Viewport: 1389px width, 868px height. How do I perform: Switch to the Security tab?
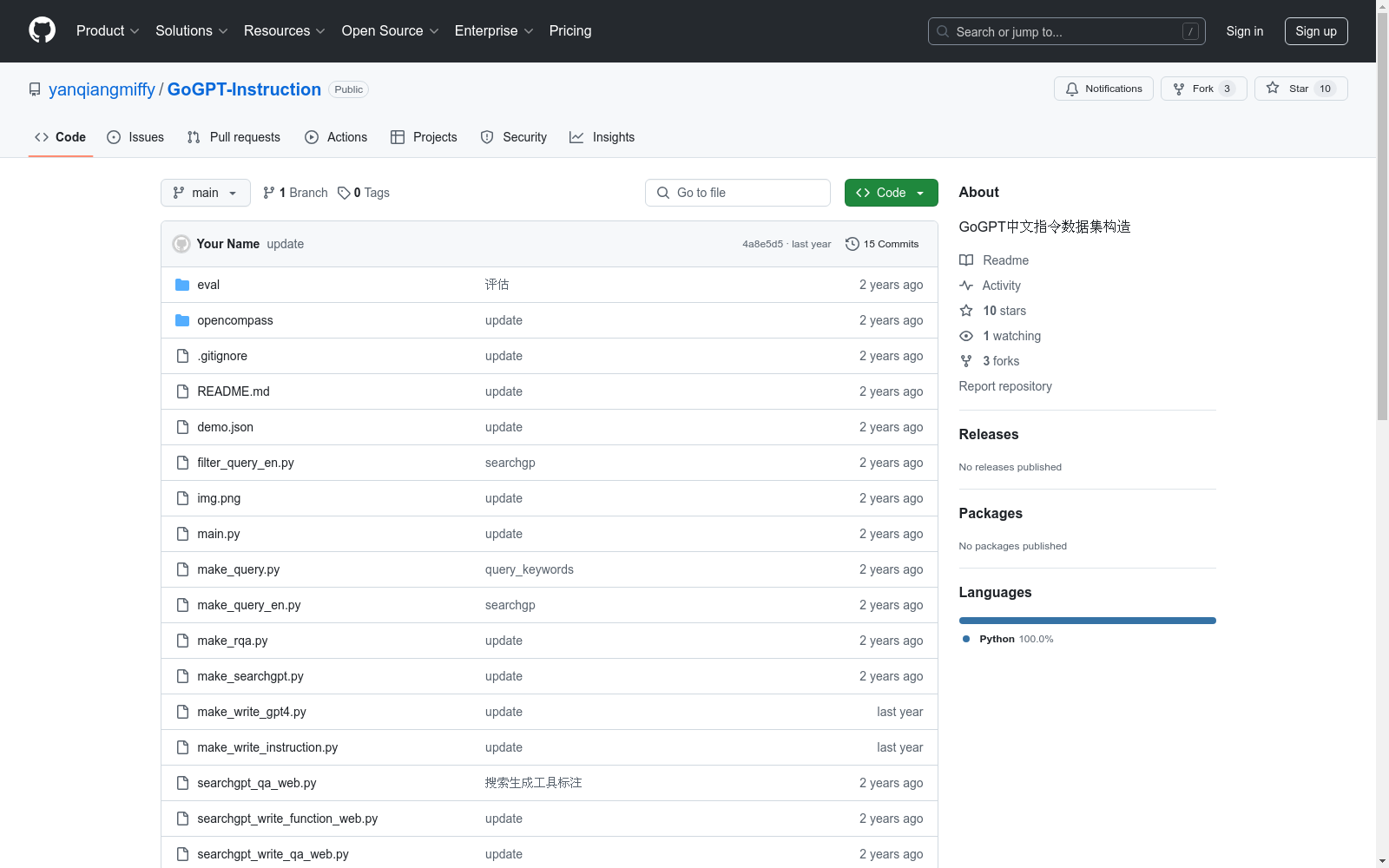(x=514, y=137)
